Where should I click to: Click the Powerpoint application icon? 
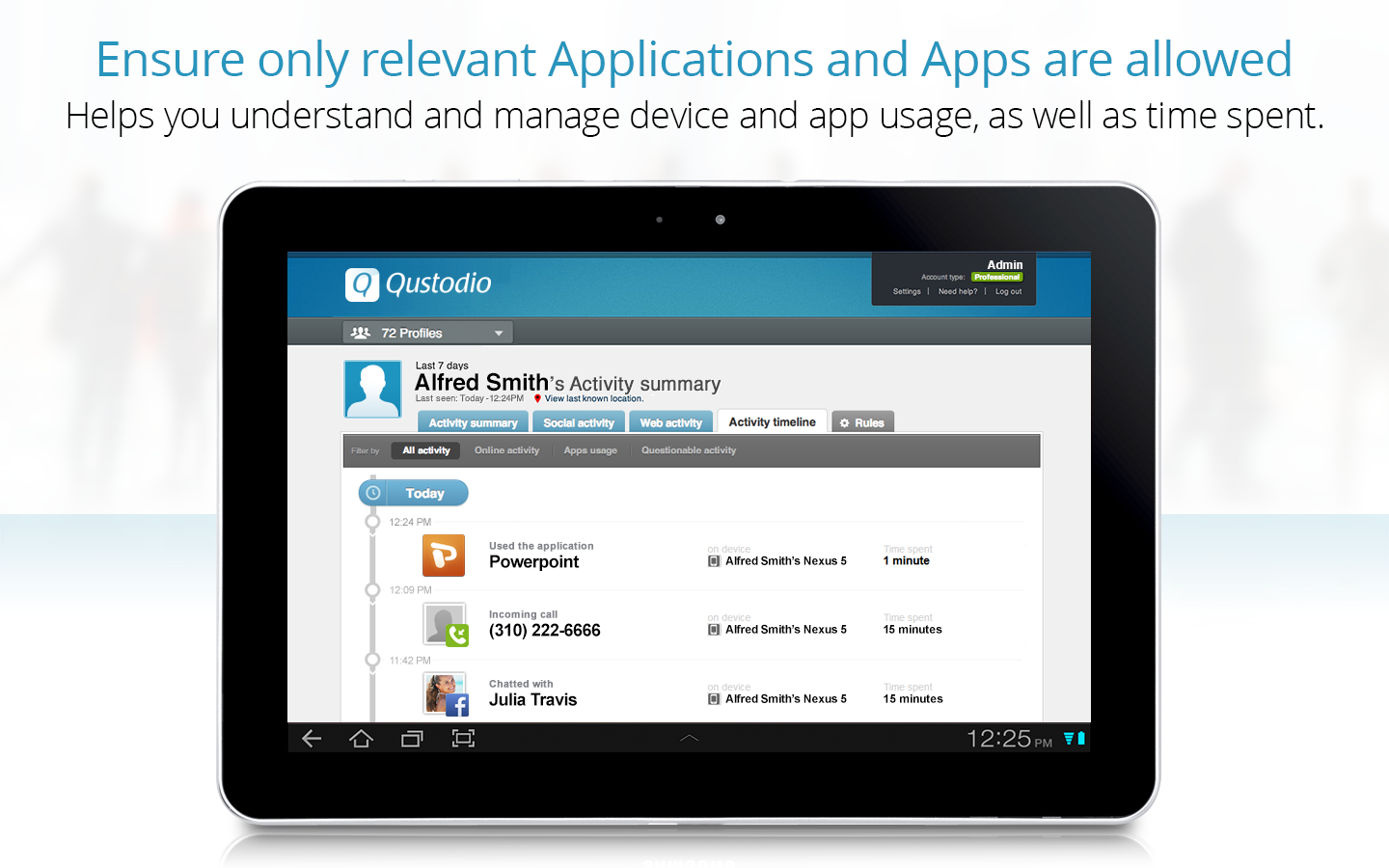tap(444, 556)
